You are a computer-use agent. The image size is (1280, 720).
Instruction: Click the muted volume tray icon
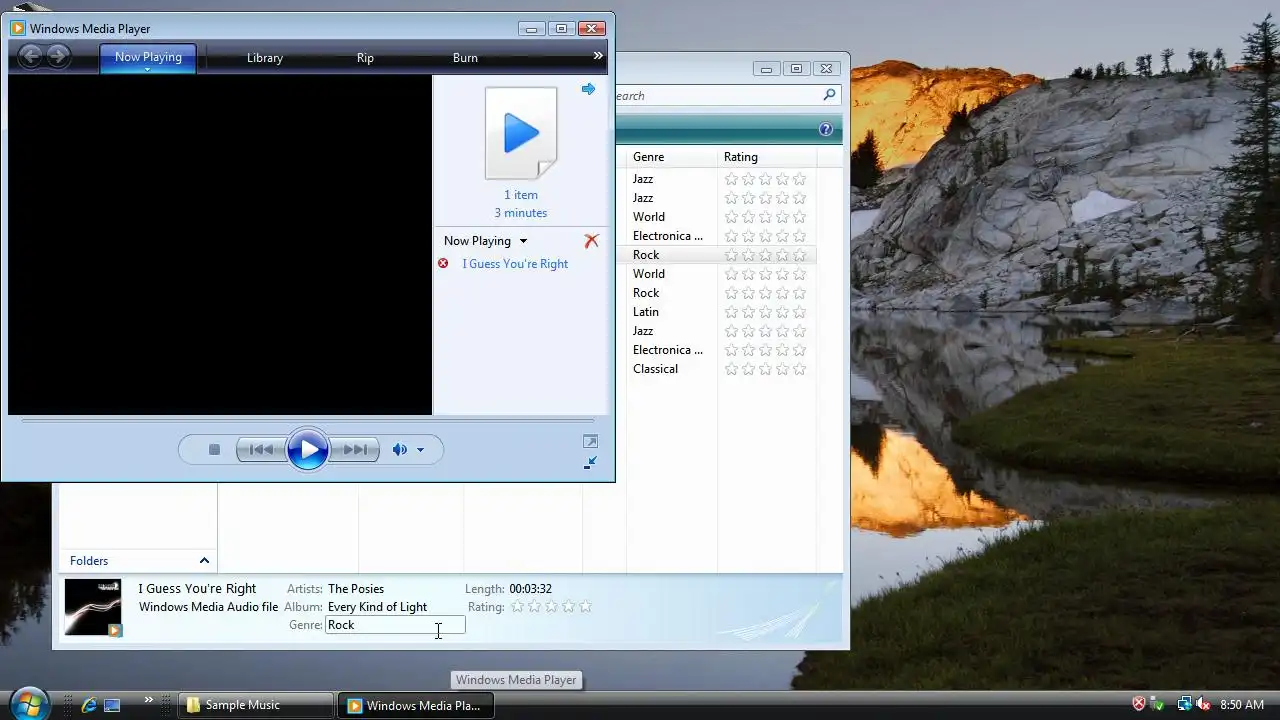[1203, 705]
